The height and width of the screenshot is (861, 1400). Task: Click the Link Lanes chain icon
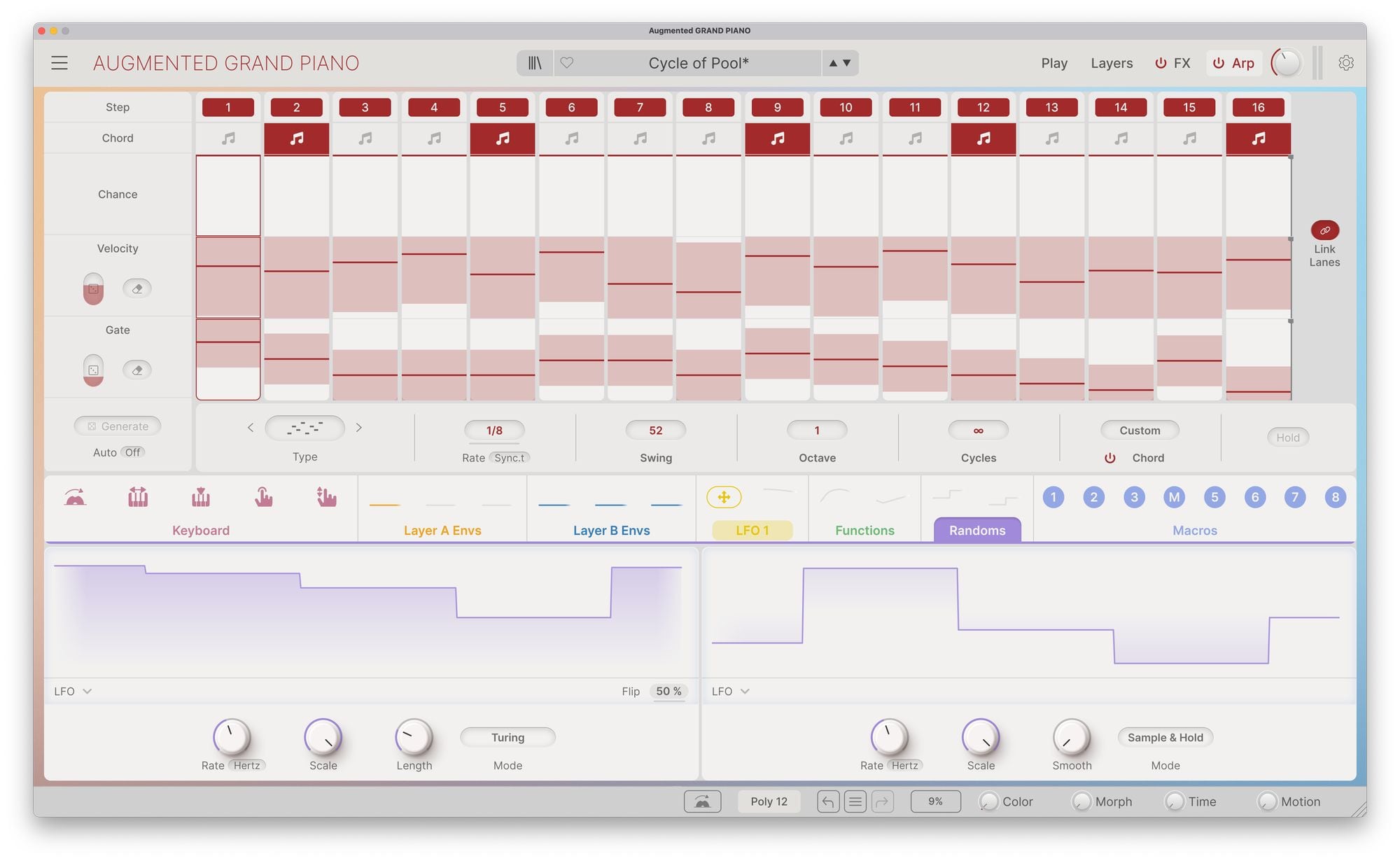(x=1324, y=230)
